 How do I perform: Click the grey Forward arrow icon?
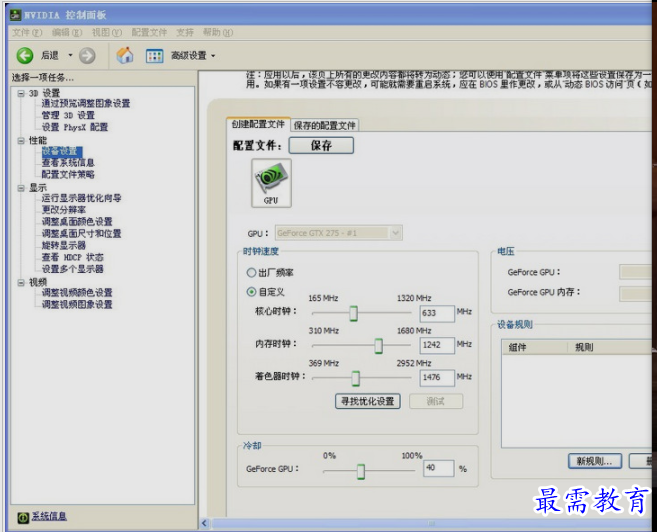click(x=87, y=55)
